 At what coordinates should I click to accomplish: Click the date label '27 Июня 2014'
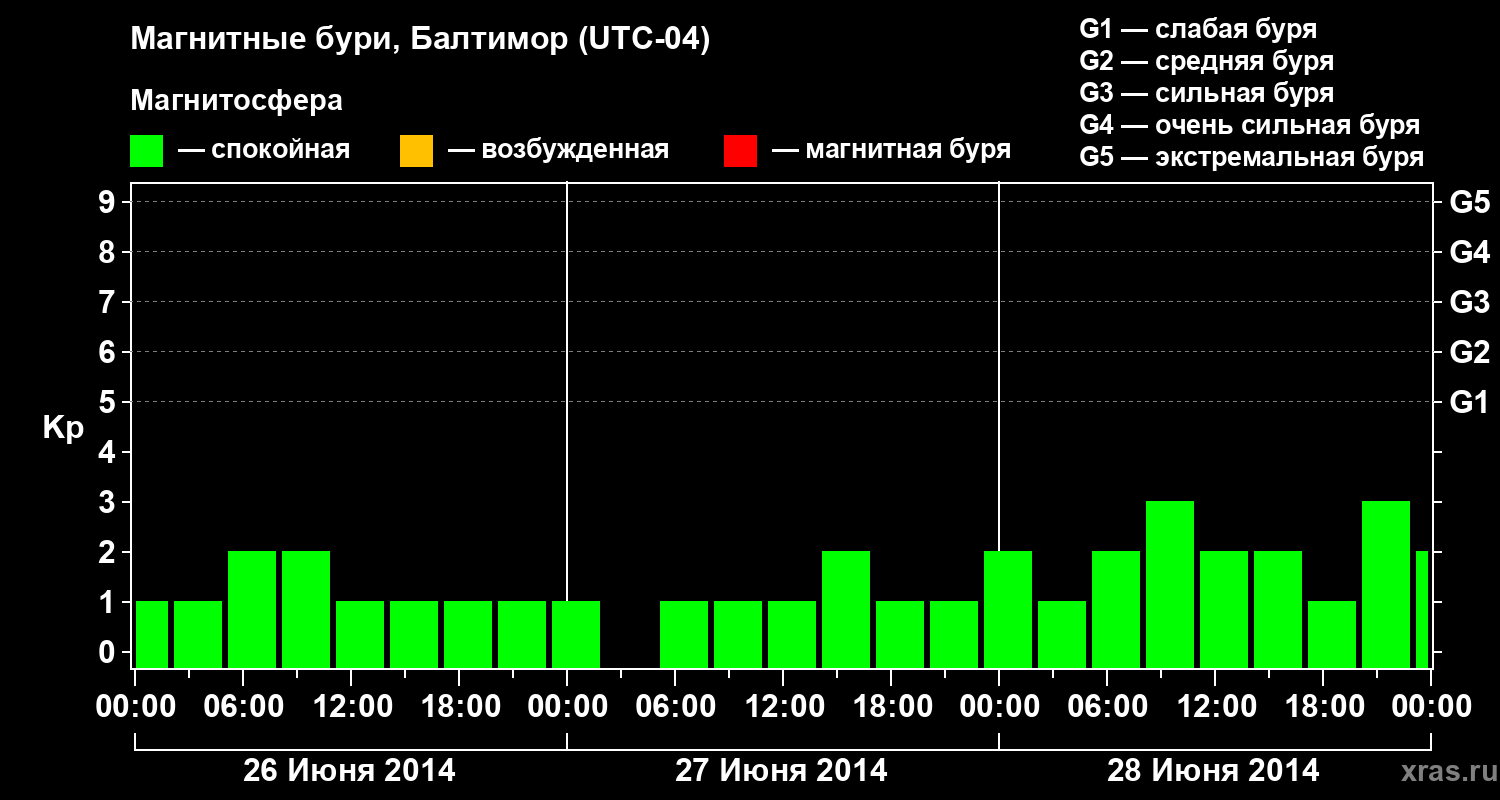[x=781, y=771]
